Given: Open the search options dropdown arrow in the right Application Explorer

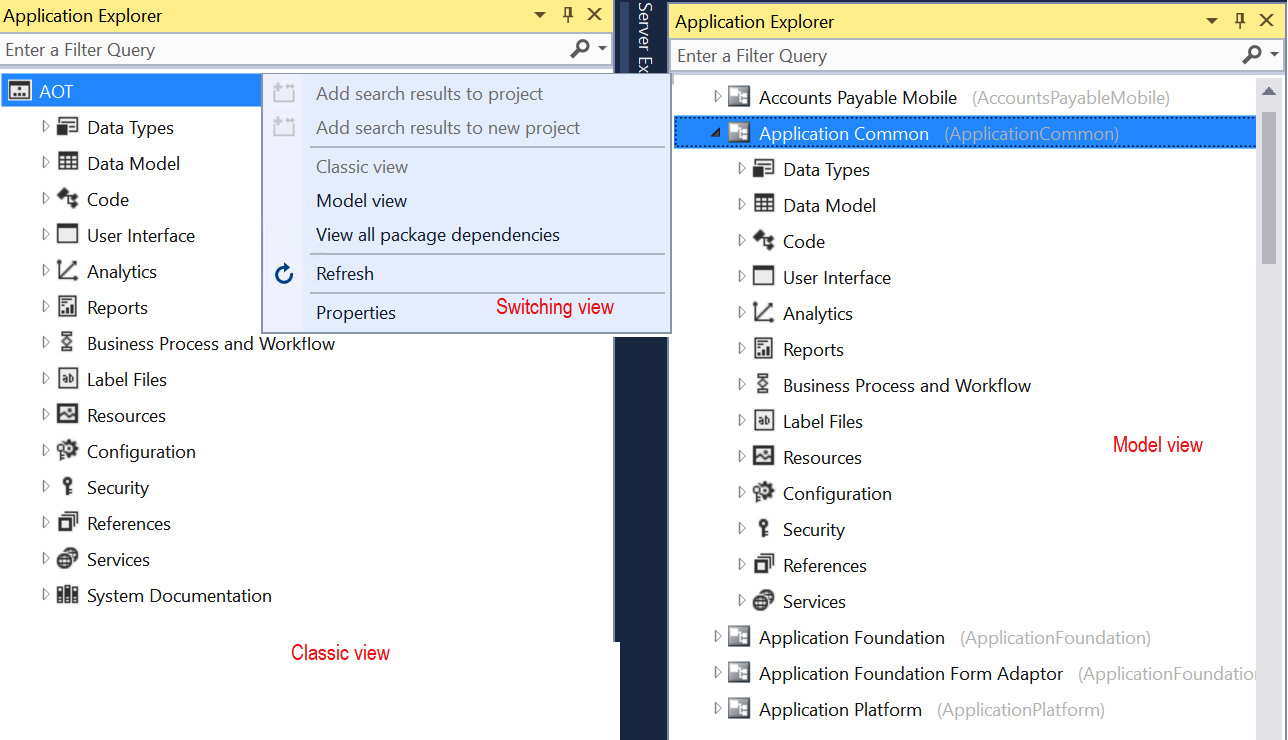Looking at the screenshot, I should (x=1274, y=56).
